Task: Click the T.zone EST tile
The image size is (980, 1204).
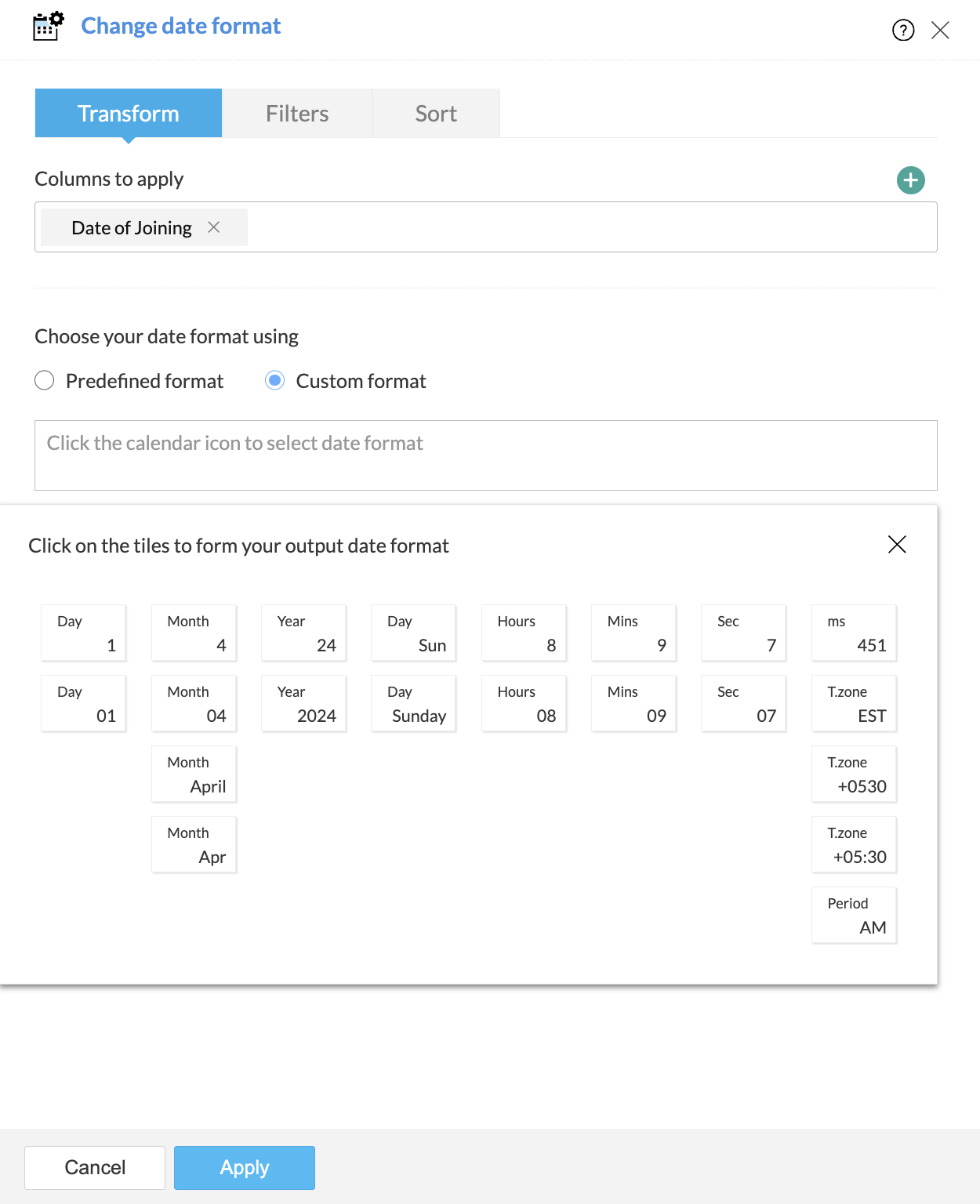Action: coord(854,704)
